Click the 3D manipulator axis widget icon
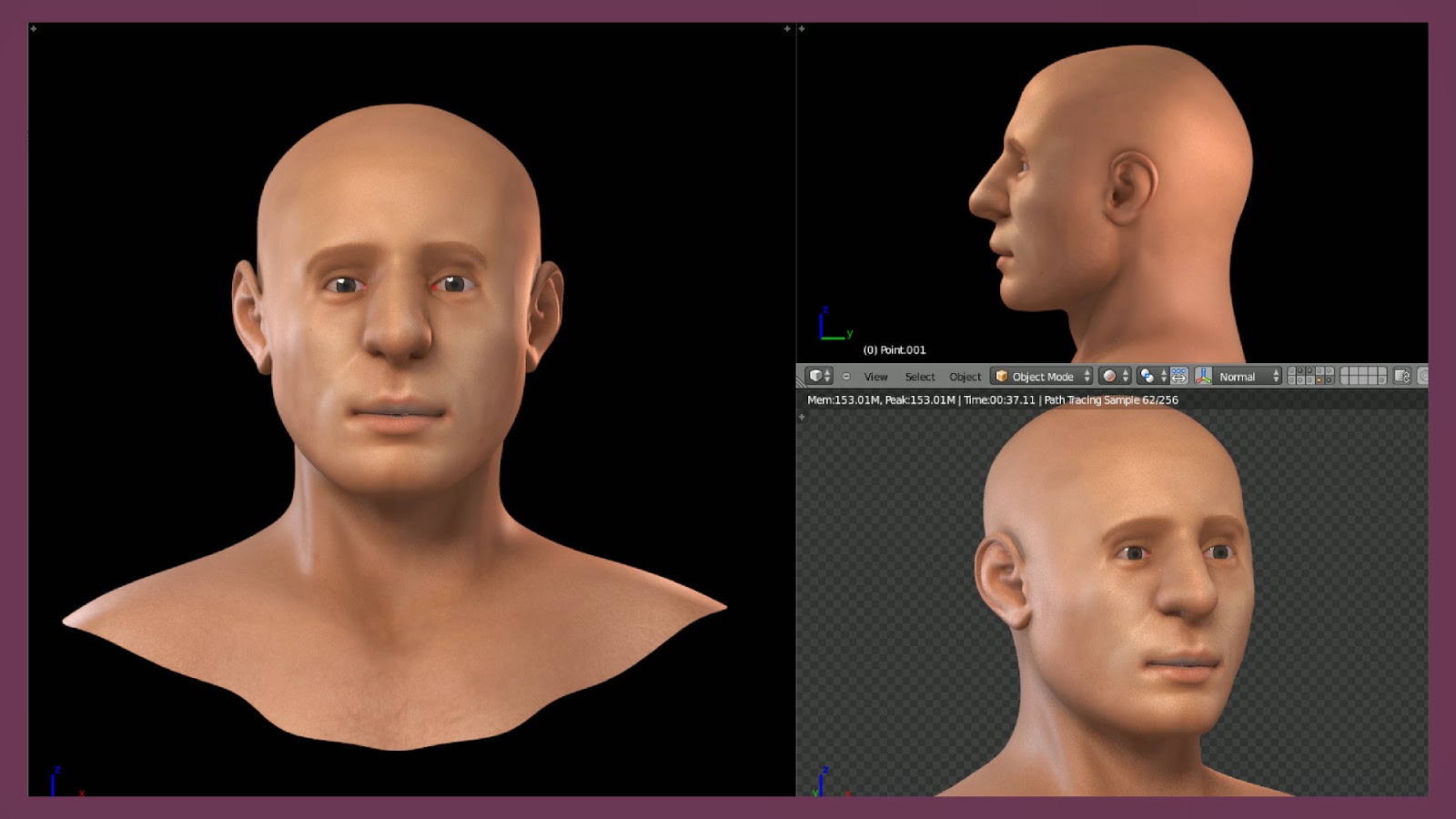 click(1204, 377)
